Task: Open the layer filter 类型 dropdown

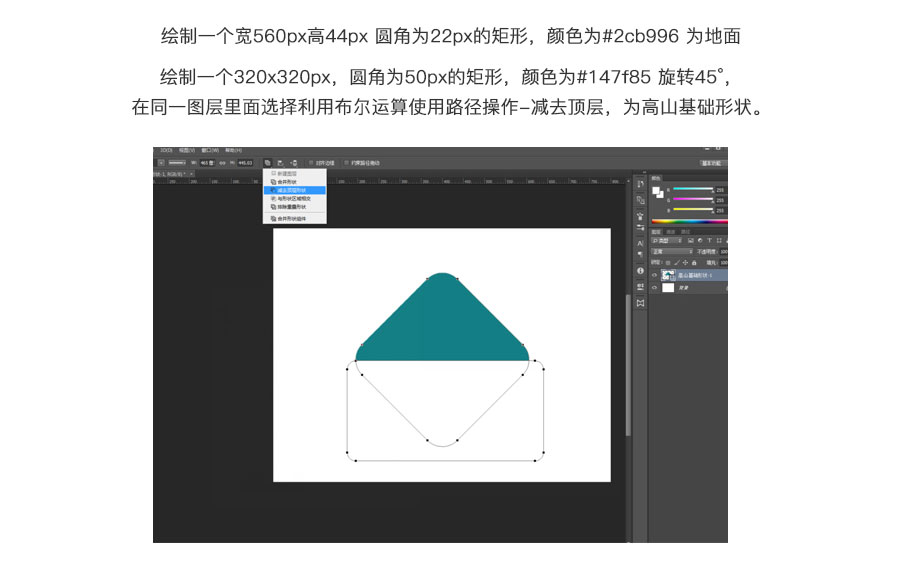Action: click(x=664, y=240)
